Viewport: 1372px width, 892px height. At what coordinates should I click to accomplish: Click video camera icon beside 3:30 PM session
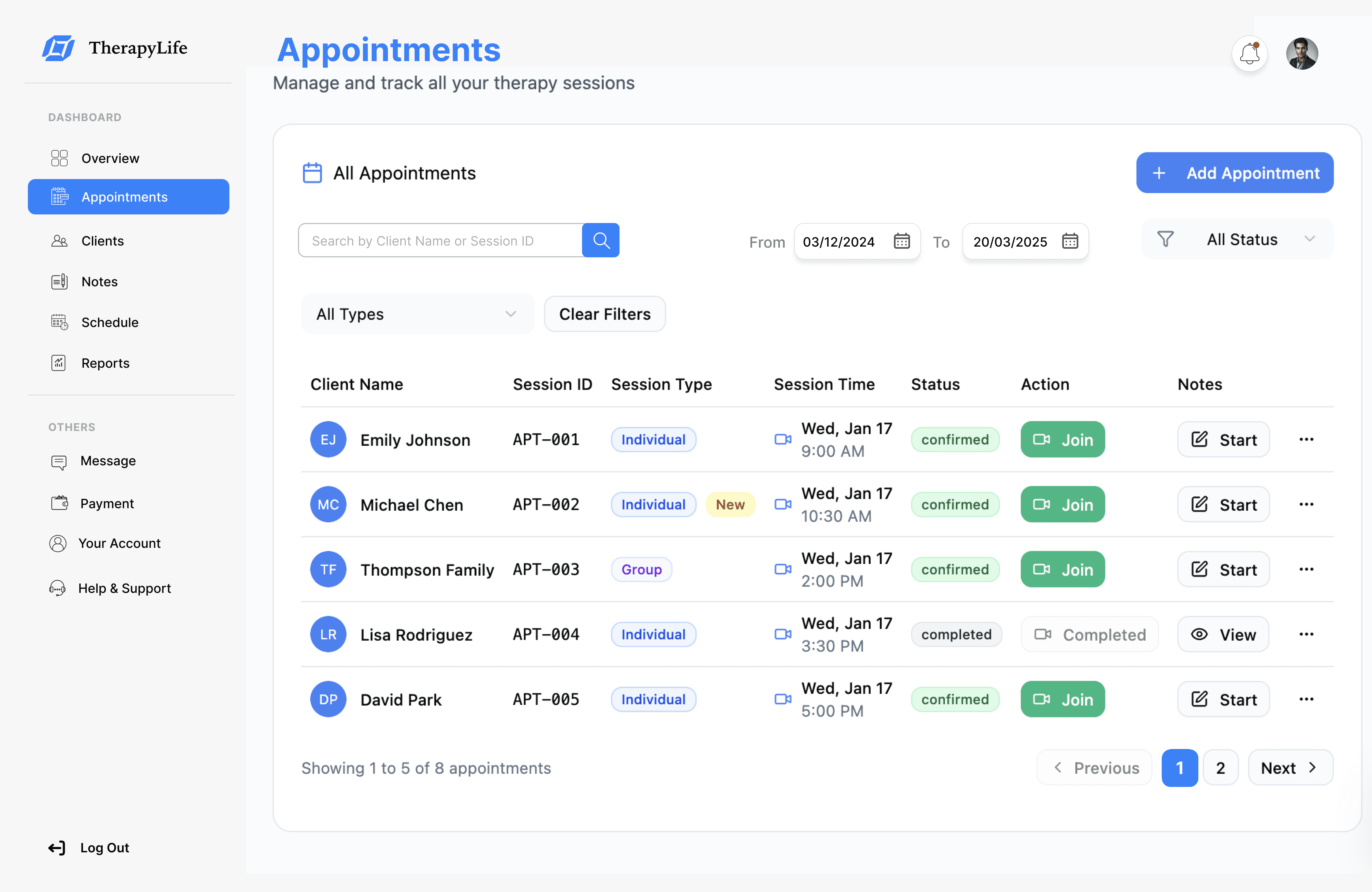click(782, 634)
